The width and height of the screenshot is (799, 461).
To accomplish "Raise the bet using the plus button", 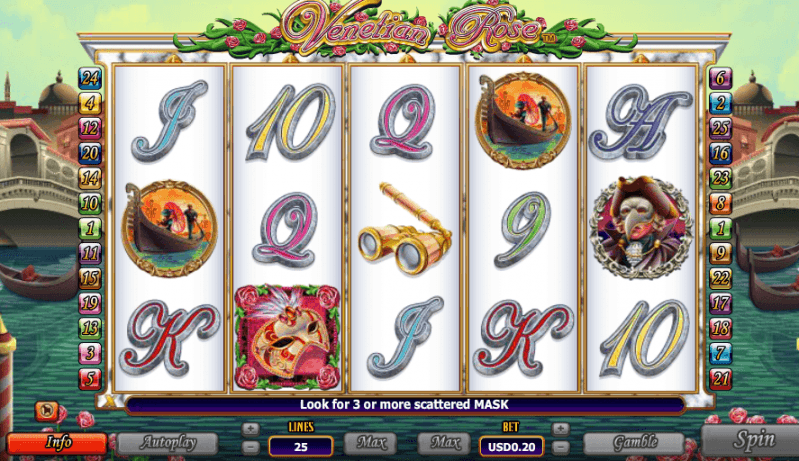I will coord(560,429).
